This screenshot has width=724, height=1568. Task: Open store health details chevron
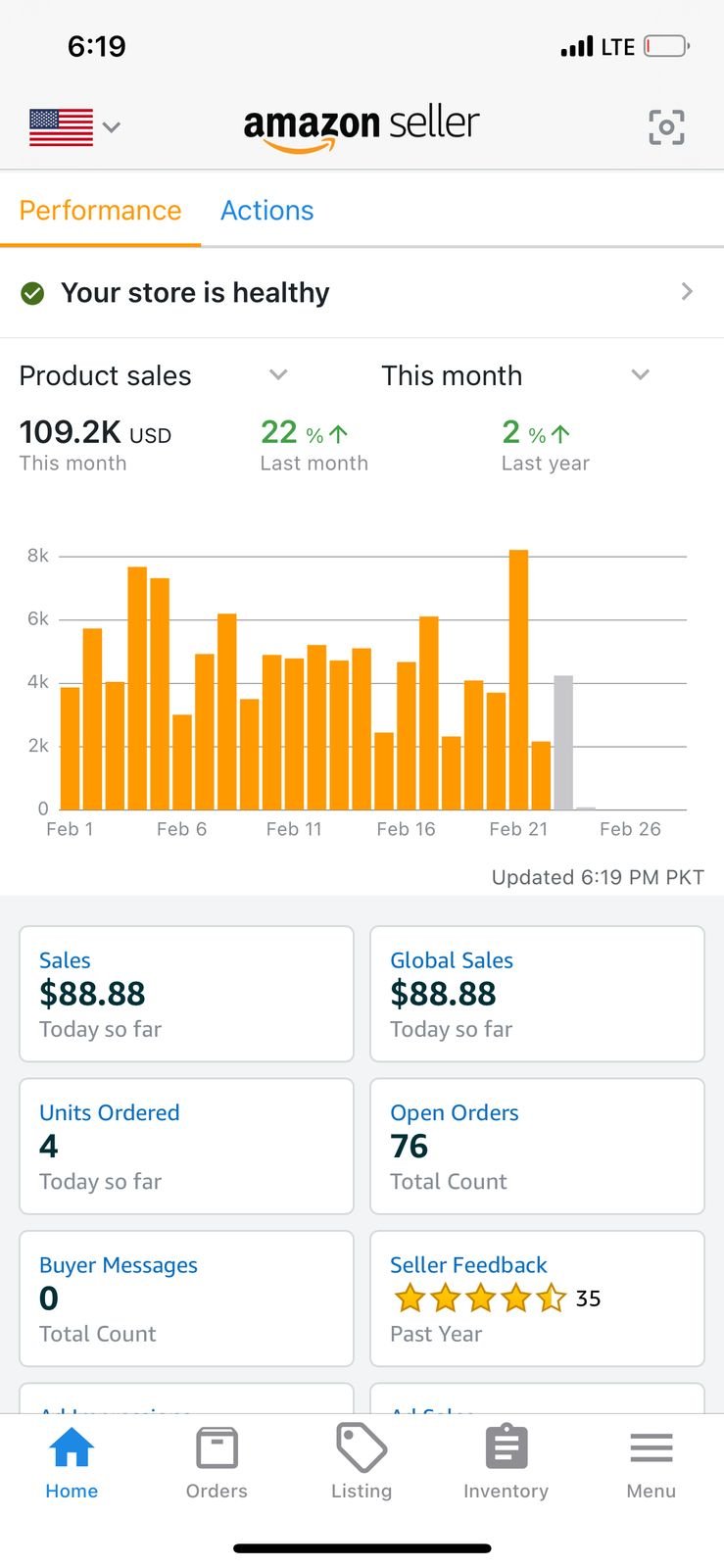coord(687,292)
